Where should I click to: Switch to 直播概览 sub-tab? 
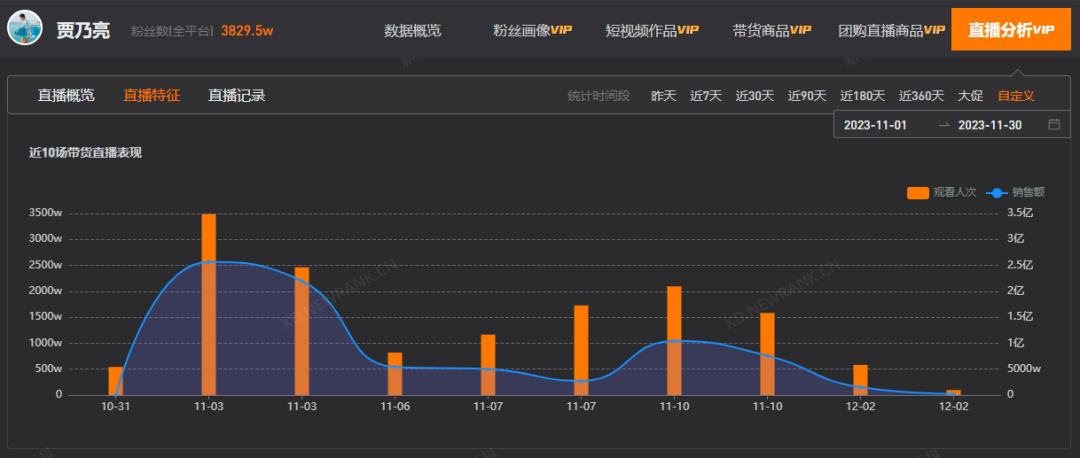[66, 96]
